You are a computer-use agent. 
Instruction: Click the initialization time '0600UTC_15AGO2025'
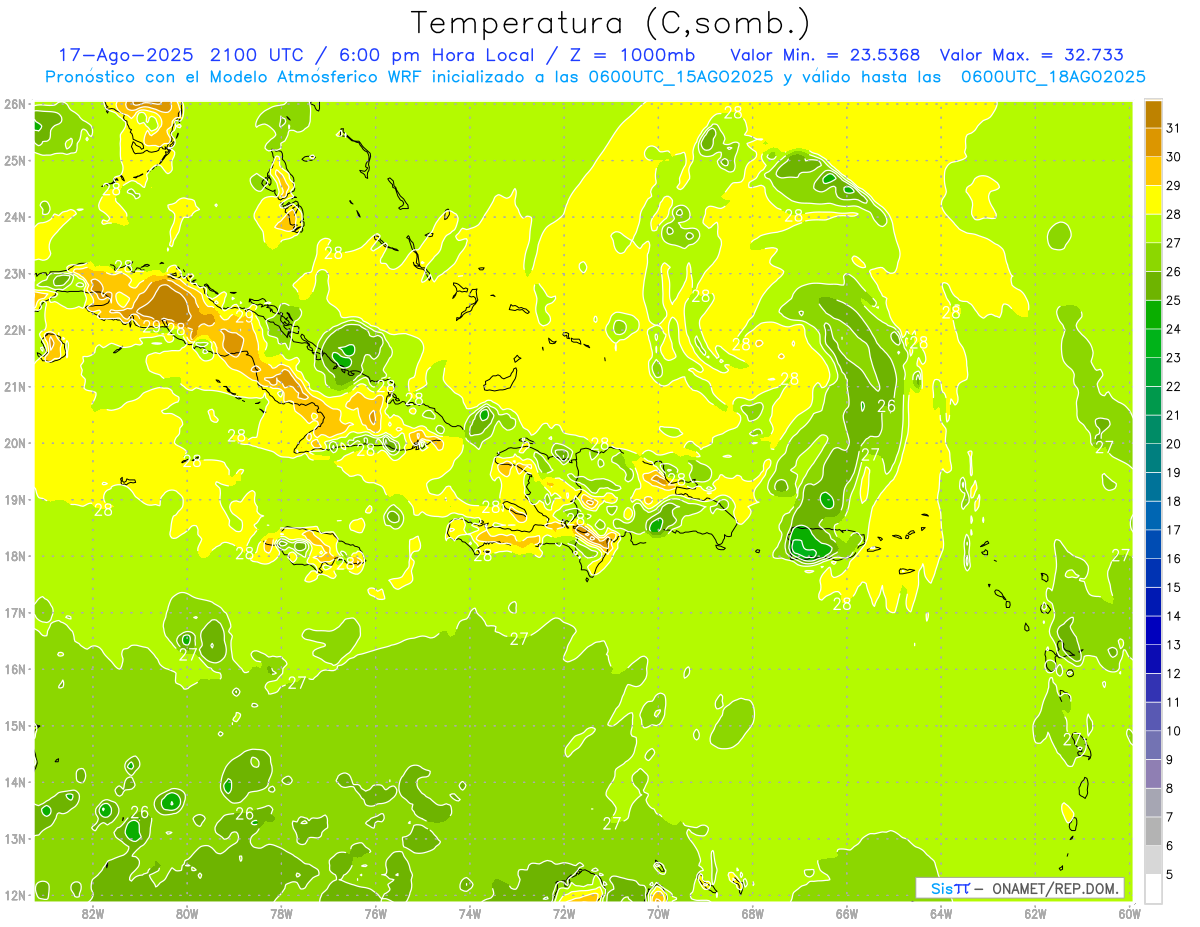(683, 77)
